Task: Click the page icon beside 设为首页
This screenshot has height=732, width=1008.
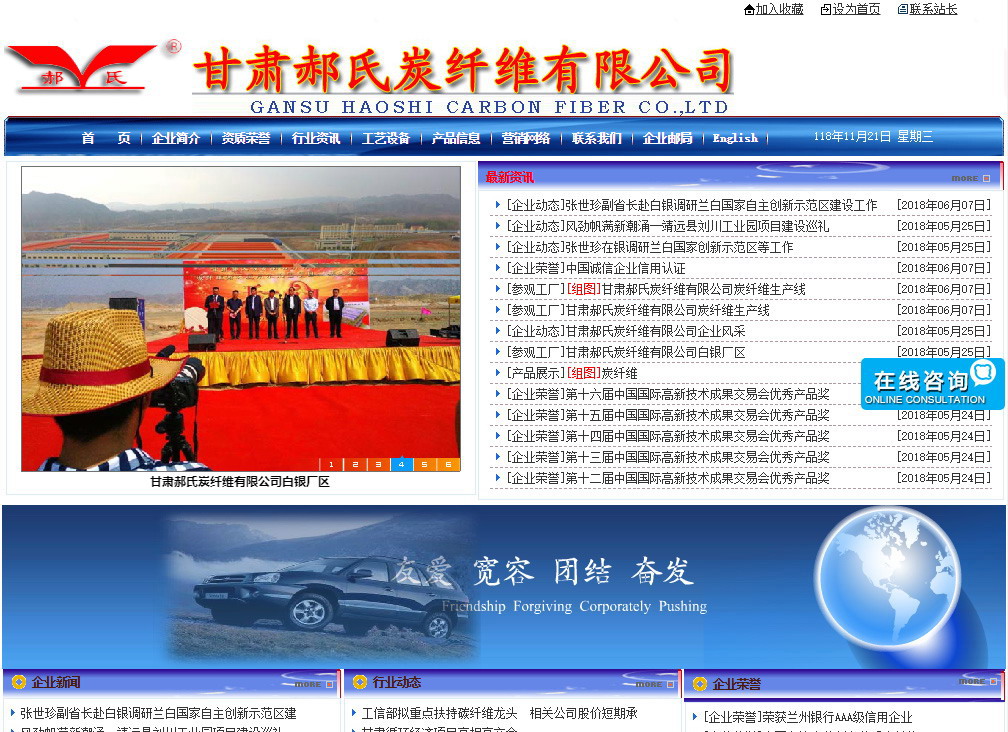Action: coord(826,10)
